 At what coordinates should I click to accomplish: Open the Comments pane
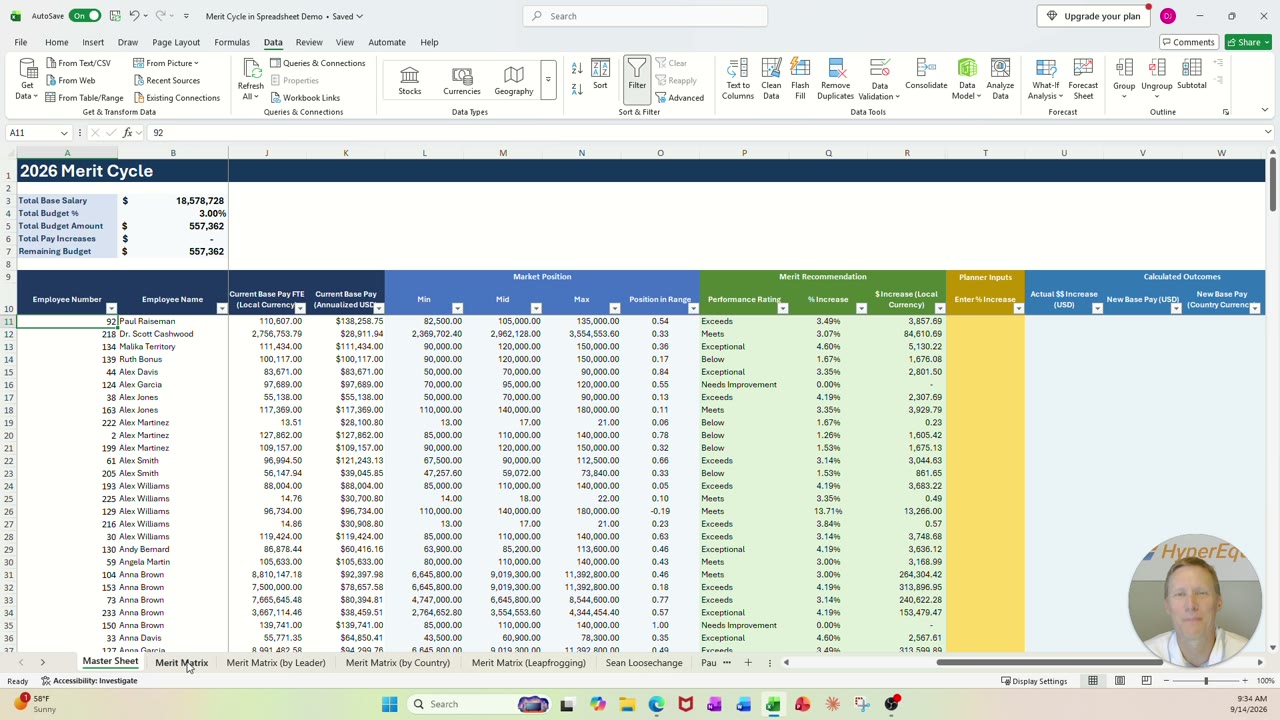1188,42
